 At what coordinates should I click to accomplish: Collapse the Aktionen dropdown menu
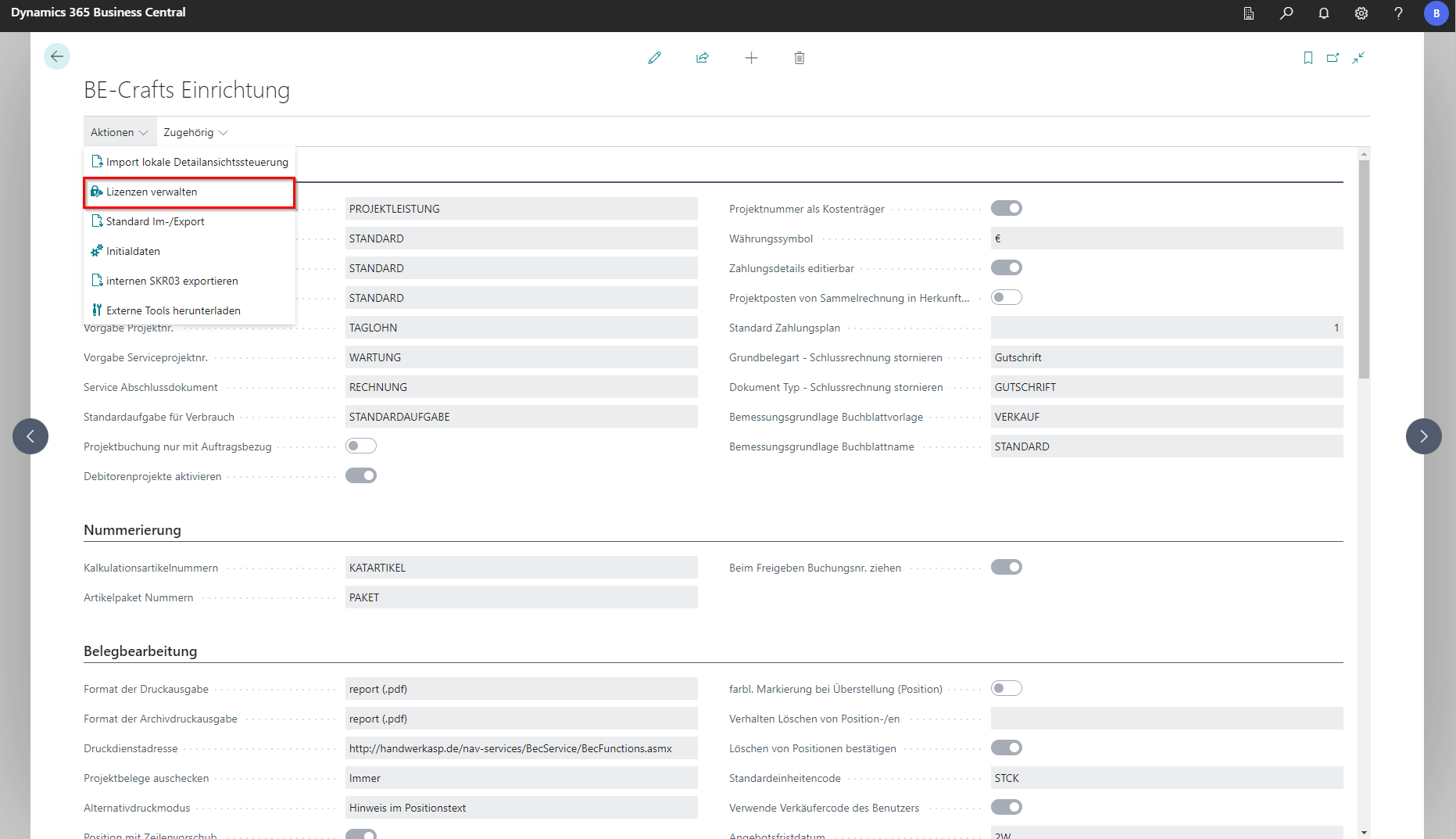tap(119, 132)
